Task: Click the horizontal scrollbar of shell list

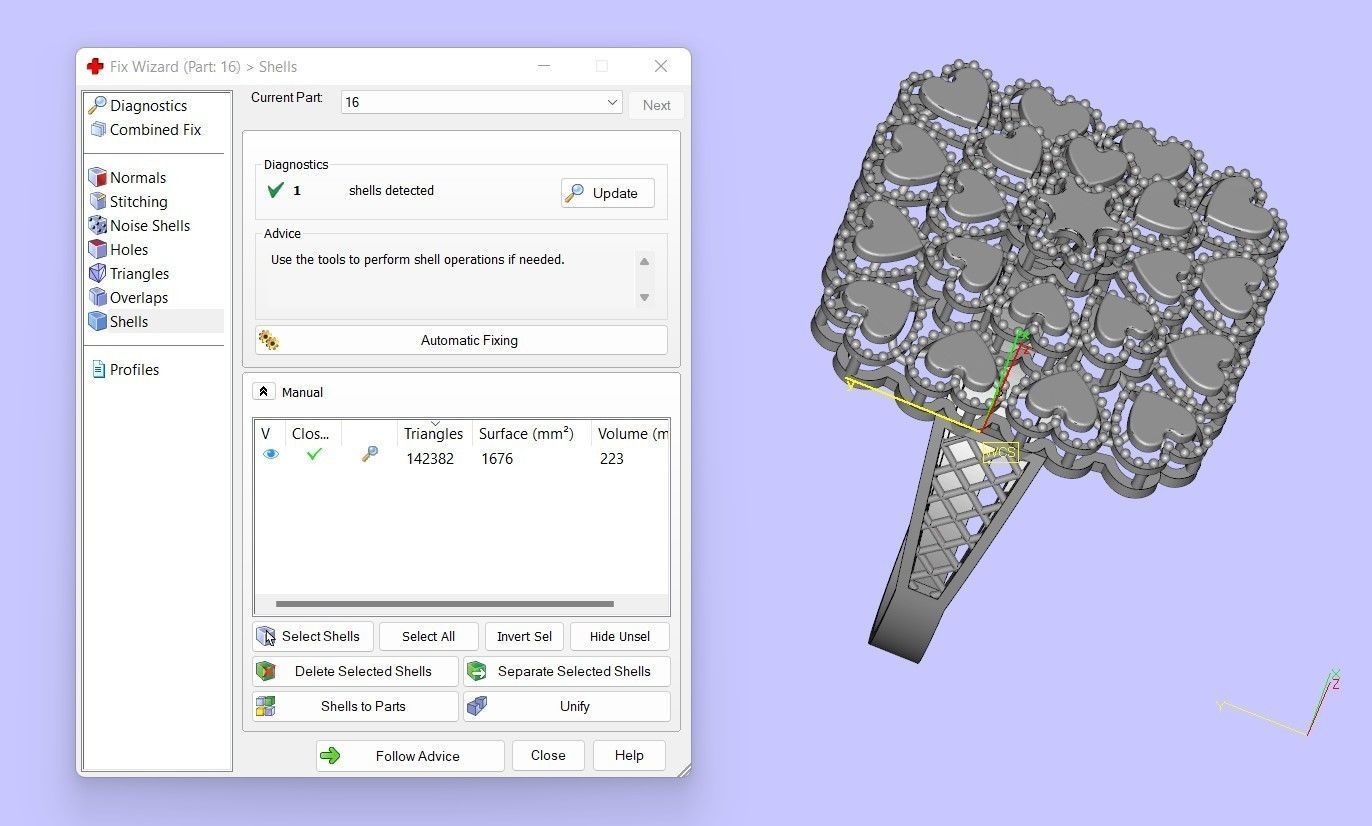Action: [445, 604]
